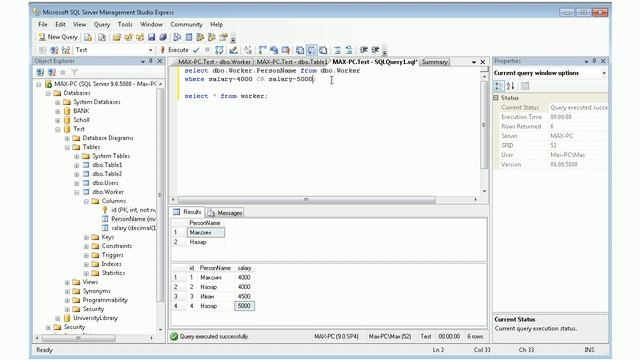Collapse the dbo.Worker table node
The image size is (640, 360).
(77, 192)
